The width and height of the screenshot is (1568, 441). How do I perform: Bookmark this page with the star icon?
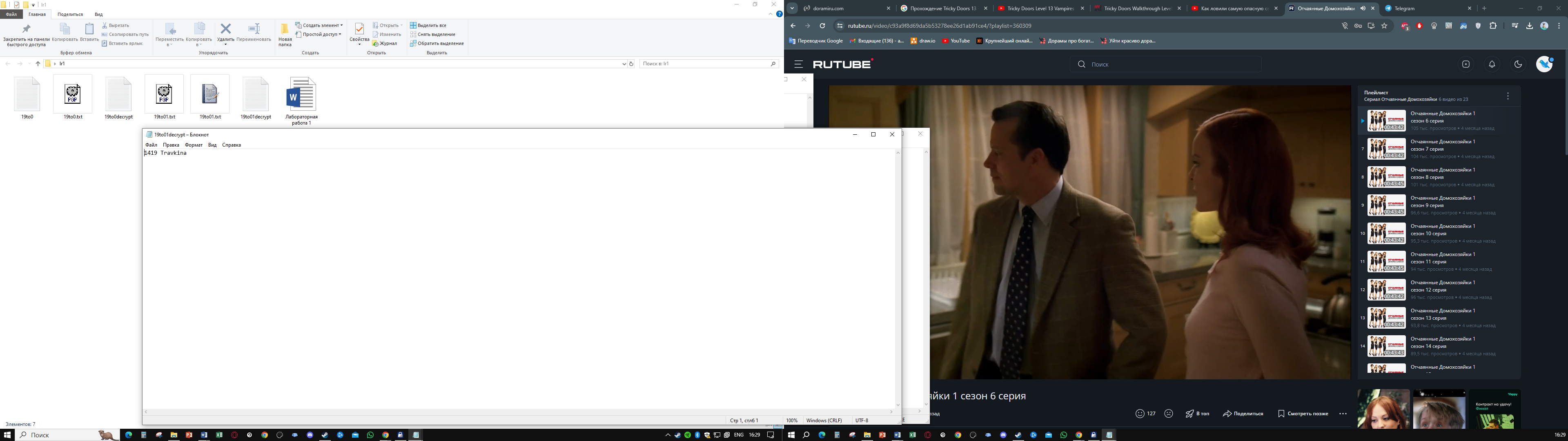pyautogui.click(x=1384, y=26)
